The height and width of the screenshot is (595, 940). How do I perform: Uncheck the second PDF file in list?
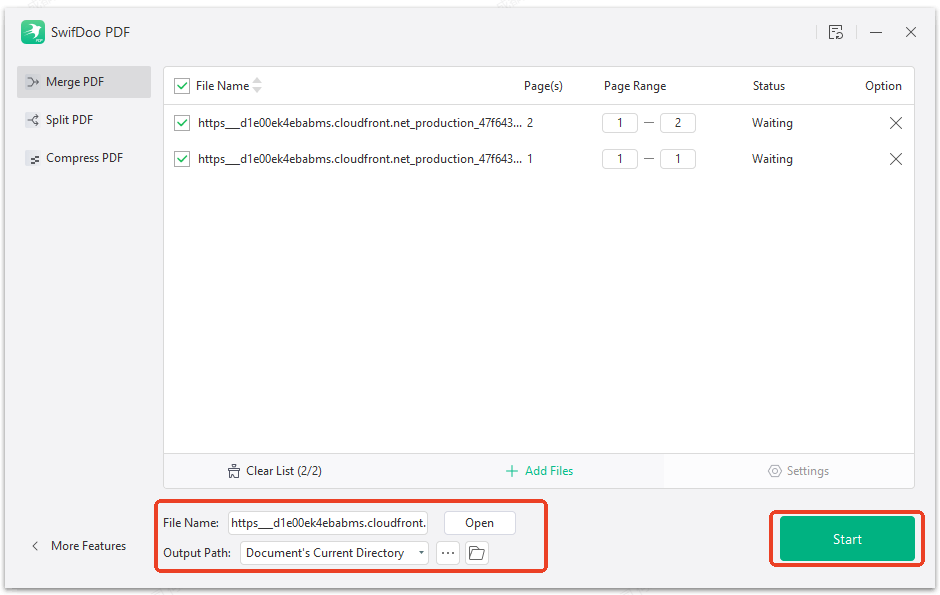coord(182,158)
